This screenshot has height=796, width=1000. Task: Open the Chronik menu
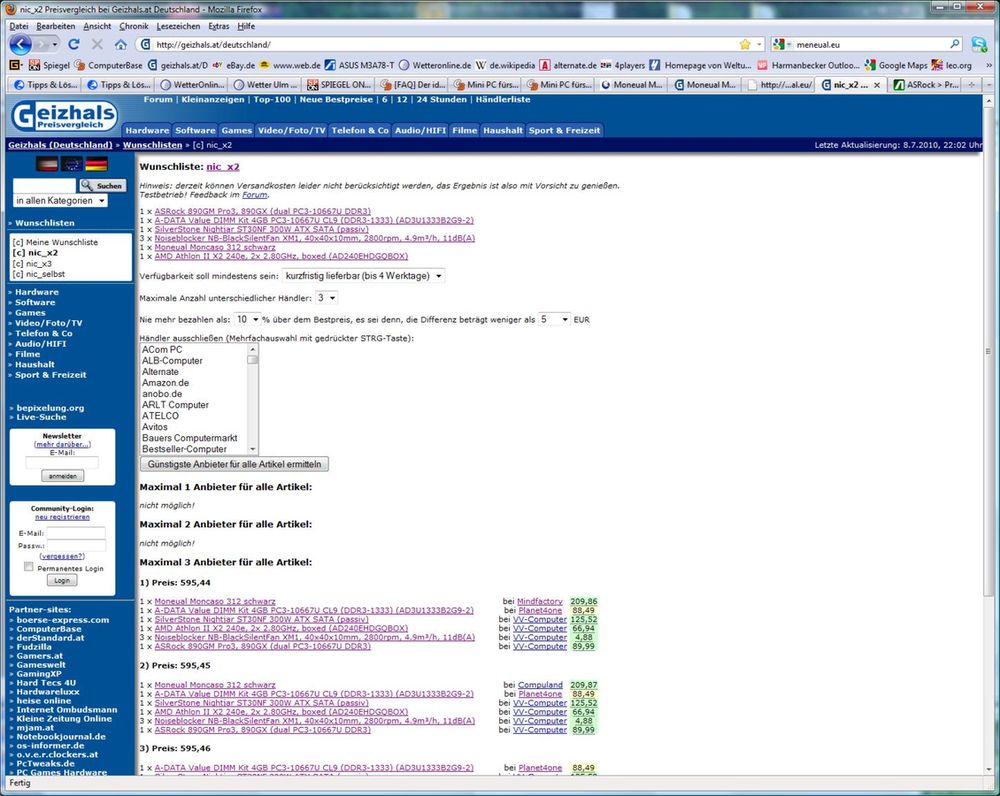[134, 26]
